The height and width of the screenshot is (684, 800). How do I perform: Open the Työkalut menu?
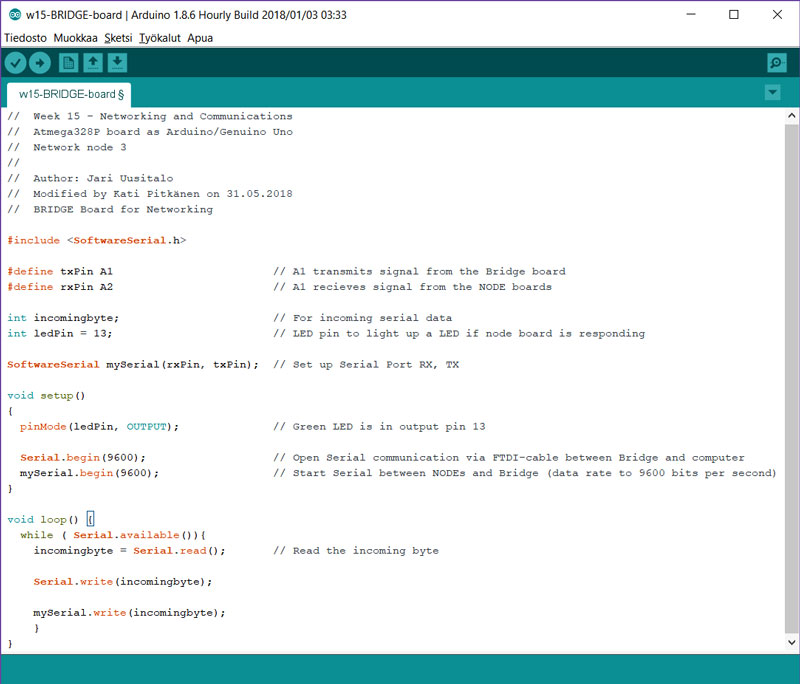tap(160, 38)
